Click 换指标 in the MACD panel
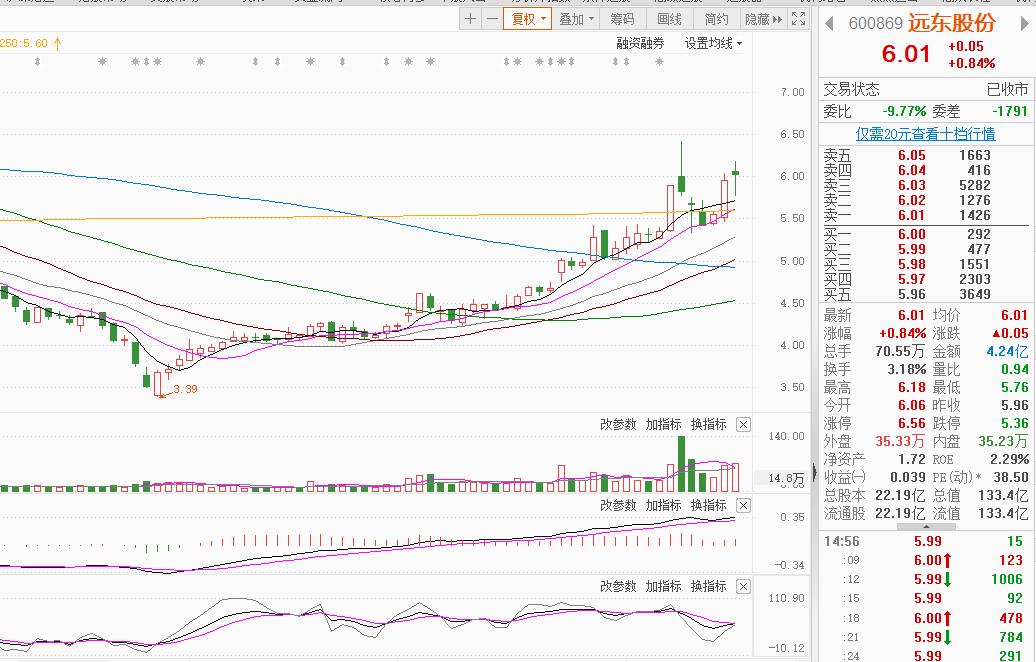 (708, 505)
